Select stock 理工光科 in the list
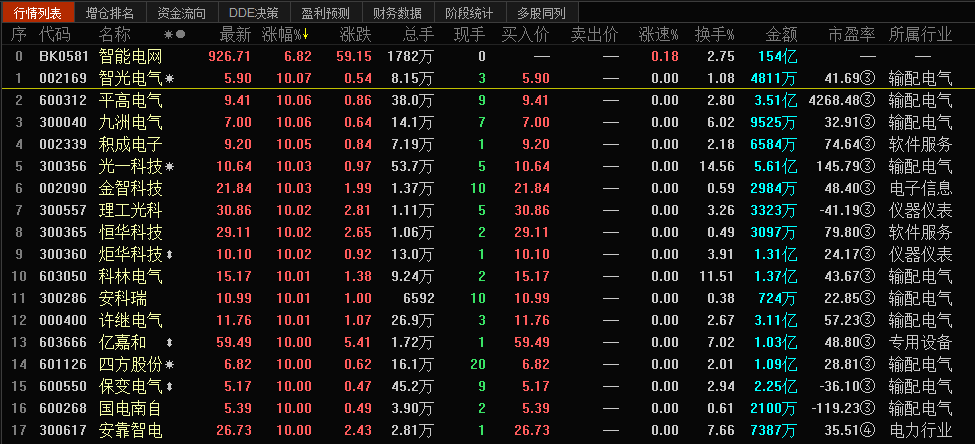The height and width of the screenshot is (444, 975). point(131,210)
